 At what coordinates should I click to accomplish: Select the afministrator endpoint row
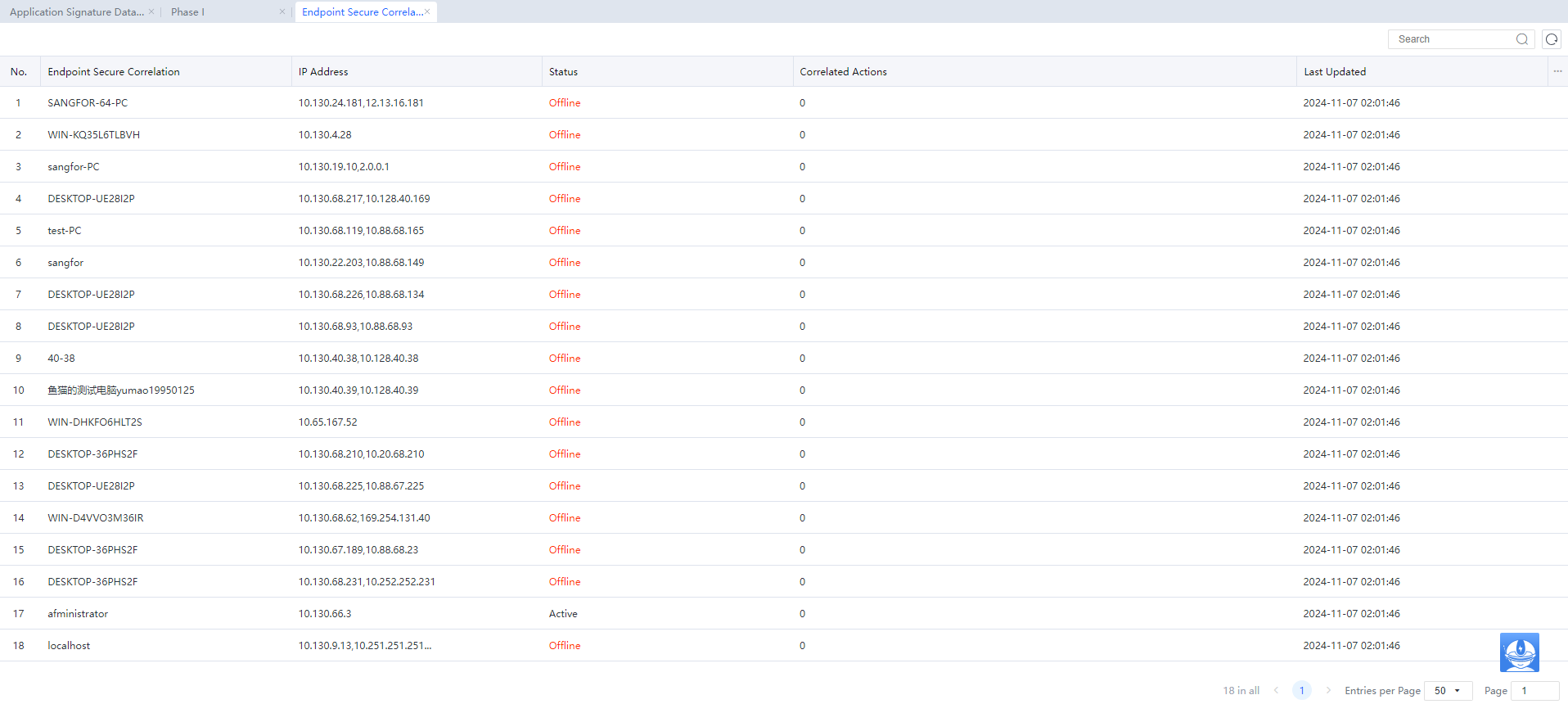(x=78, y=613)
